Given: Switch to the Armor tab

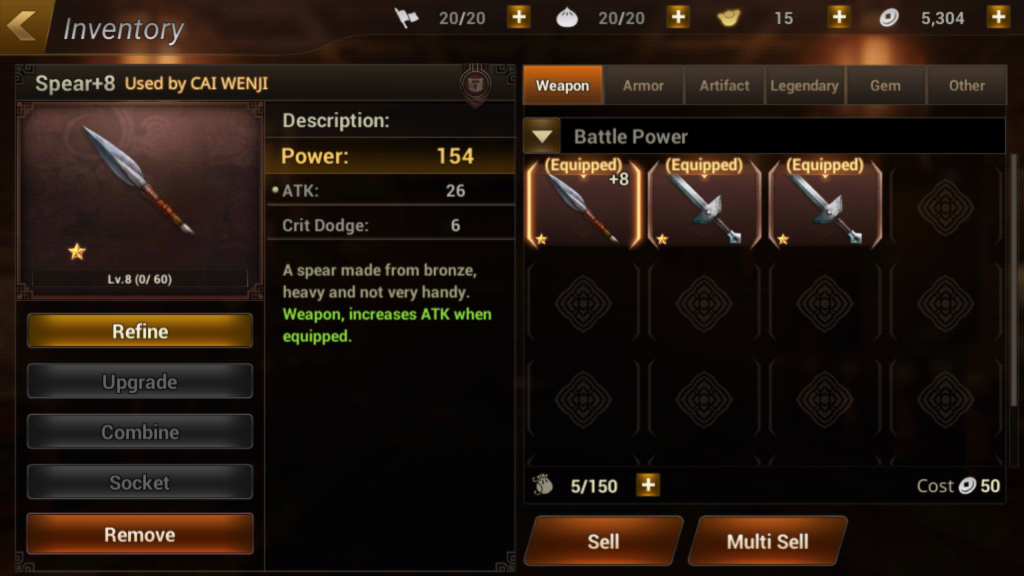Looking at the screenshot, I should pyautogui.click(x=643, y=86).
